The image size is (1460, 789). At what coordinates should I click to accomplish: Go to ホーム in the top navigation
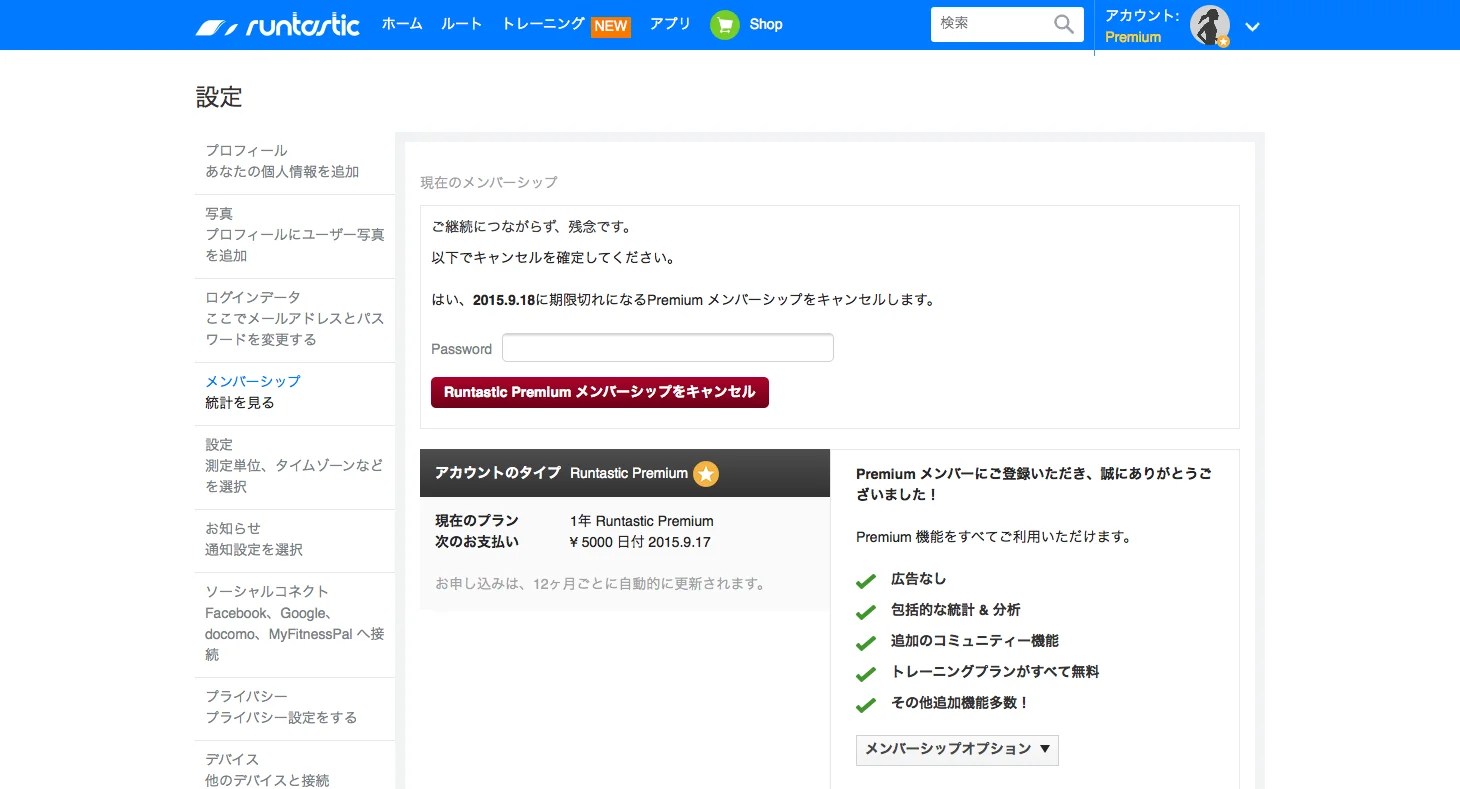[402, 24]
